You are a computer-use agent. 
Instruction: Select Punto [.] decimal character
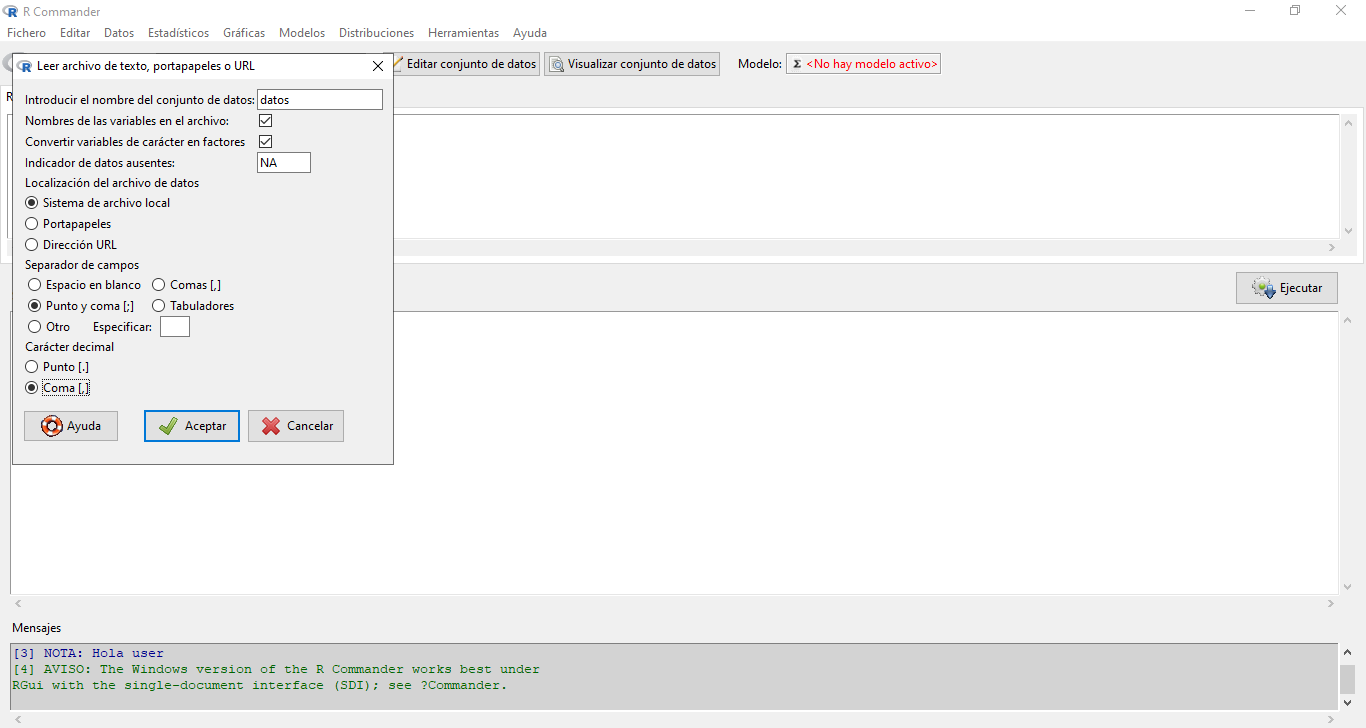[x=32, y=367]
